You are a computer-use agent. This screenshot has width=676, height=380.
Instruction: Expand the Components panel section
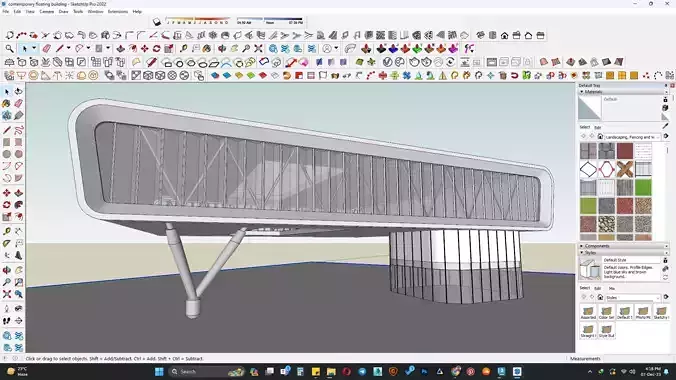582,246
